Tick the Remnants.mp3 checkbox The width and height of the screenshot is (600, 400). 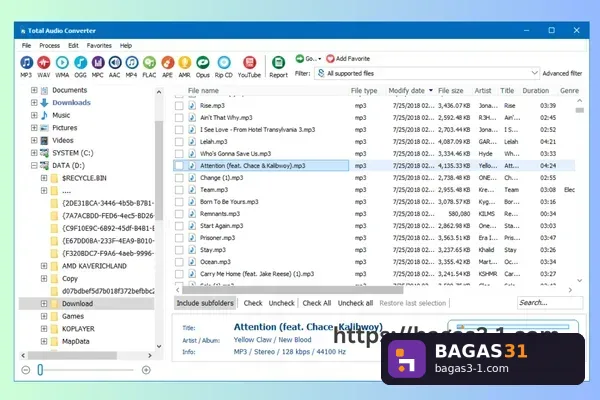[179, 214]
